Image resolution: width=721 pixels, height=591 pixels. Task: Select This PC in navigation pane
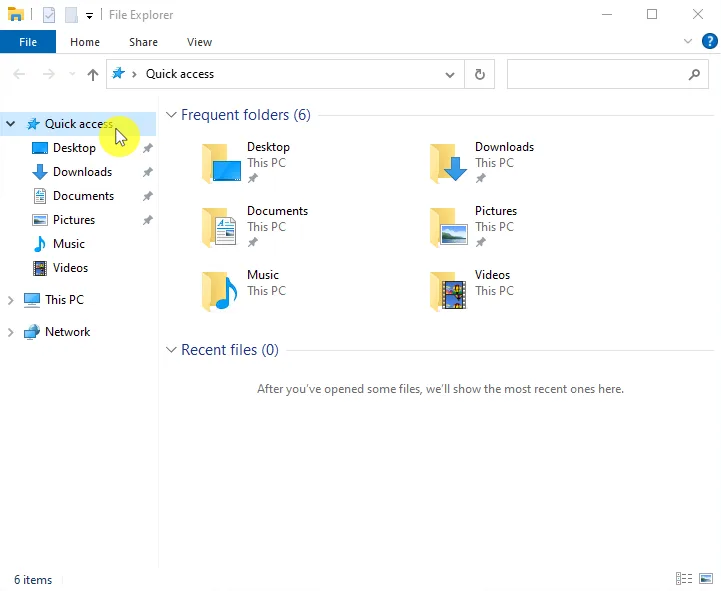point(64,299)
